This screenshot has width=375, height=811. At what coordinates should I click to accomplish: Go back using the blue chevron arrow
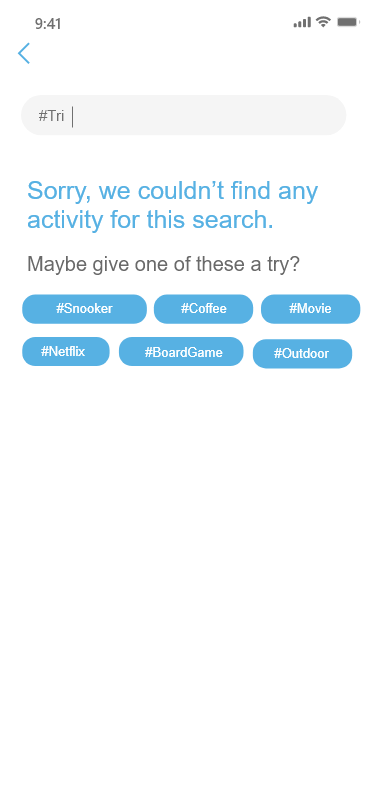(x=24, y=53)
